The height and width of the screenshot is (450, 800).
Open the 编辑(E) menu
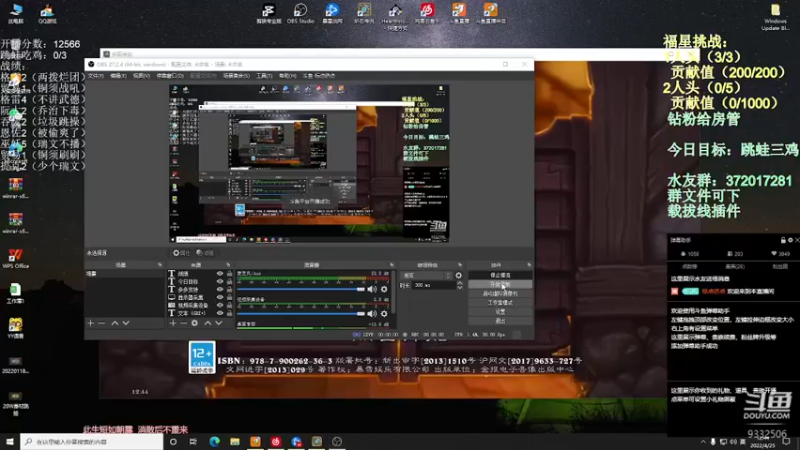118,76
